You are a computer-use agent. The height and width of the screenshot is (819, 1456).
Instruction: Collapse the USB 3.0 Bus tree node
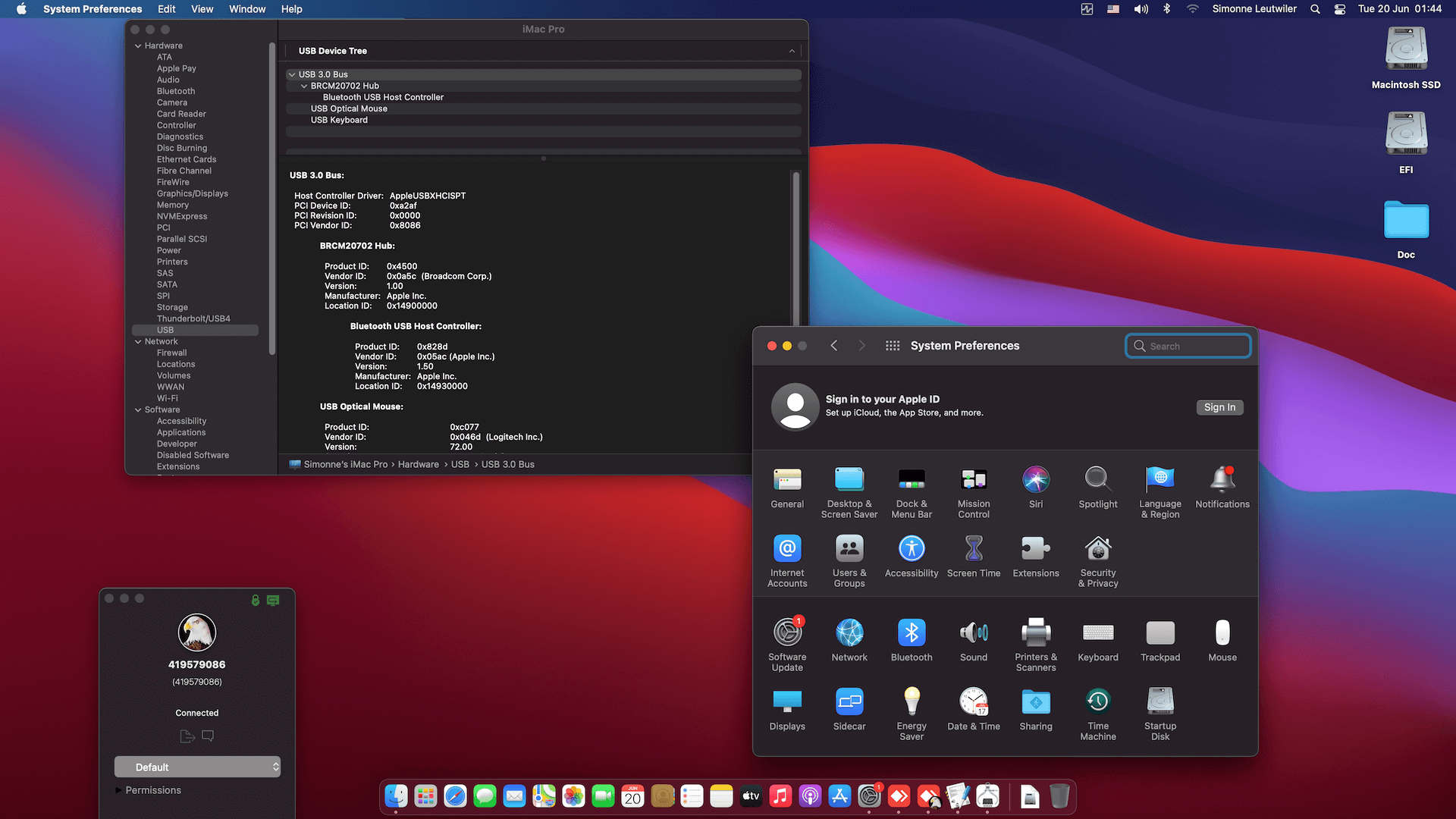click(292, 74)
